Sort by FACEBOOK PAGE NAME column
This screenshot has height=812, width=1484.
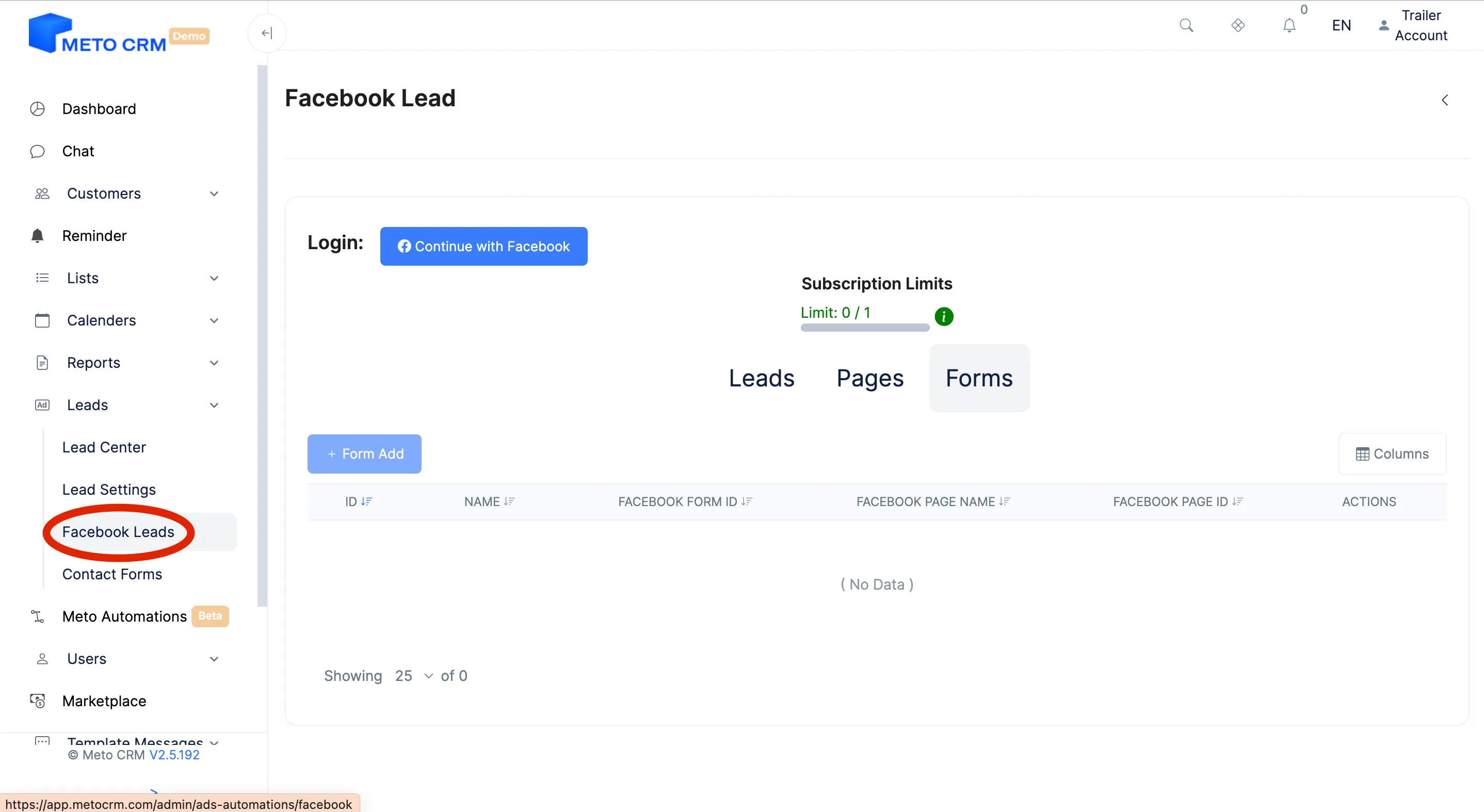[x=933, y=501]
